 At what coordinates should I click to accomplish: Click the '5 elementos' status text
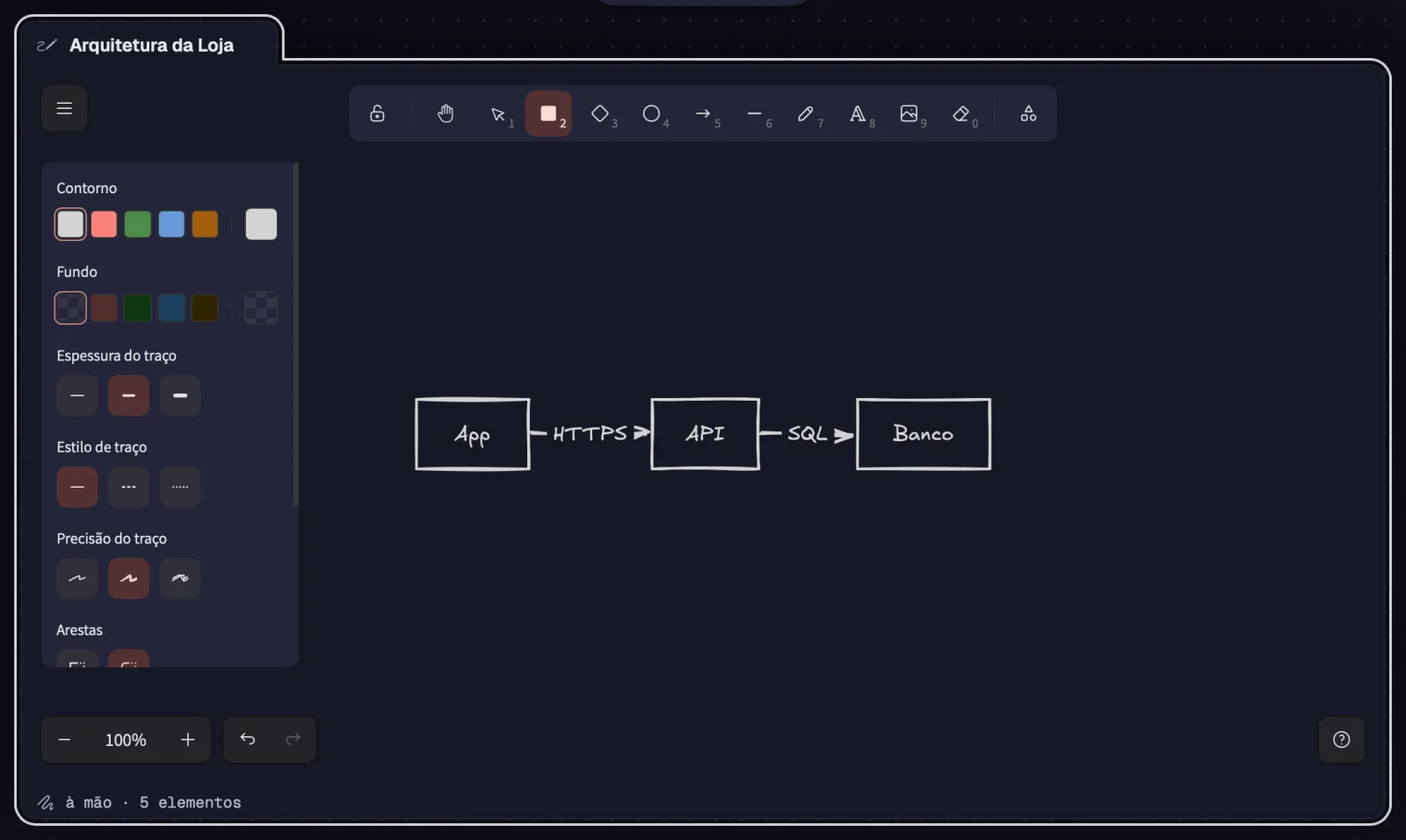[x=190, y=802]
